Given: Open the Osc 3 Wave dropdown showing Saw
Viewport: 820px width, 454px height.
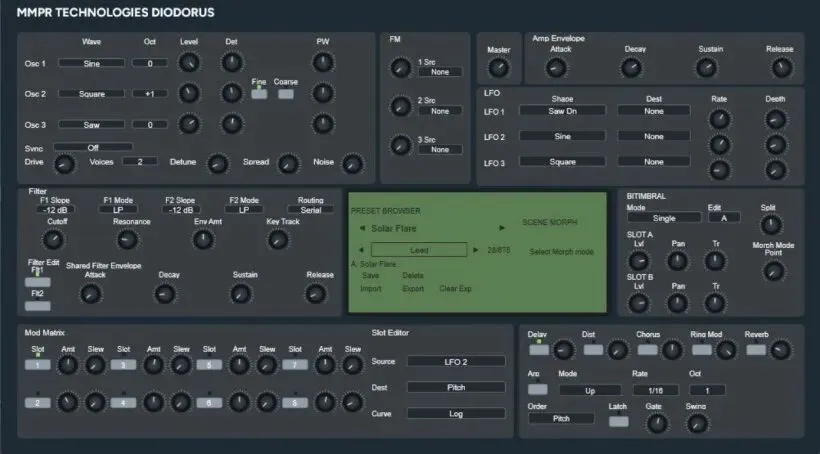Looking at the screenshot, I should (92, 124).
